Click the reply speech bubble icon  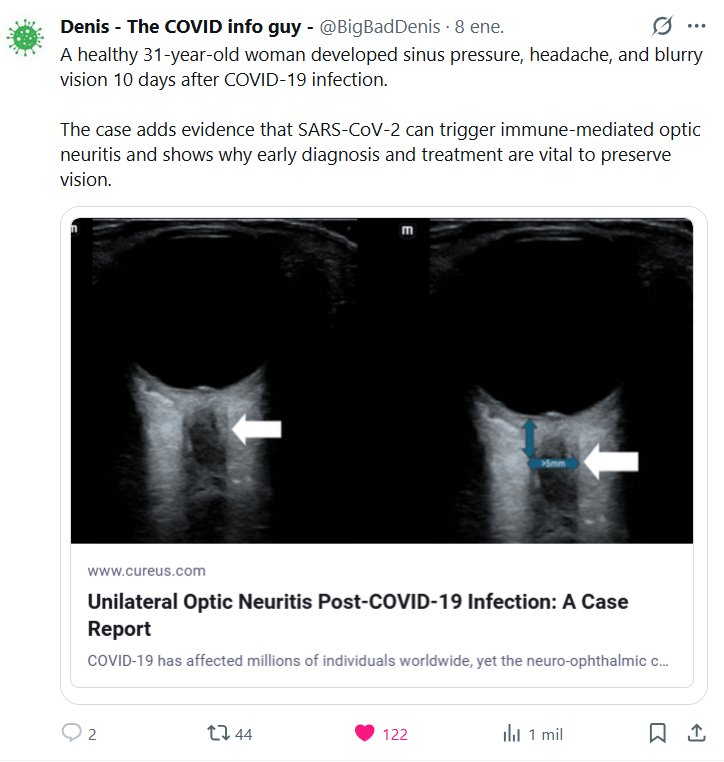pyautogui.click(x=71, y=733)
